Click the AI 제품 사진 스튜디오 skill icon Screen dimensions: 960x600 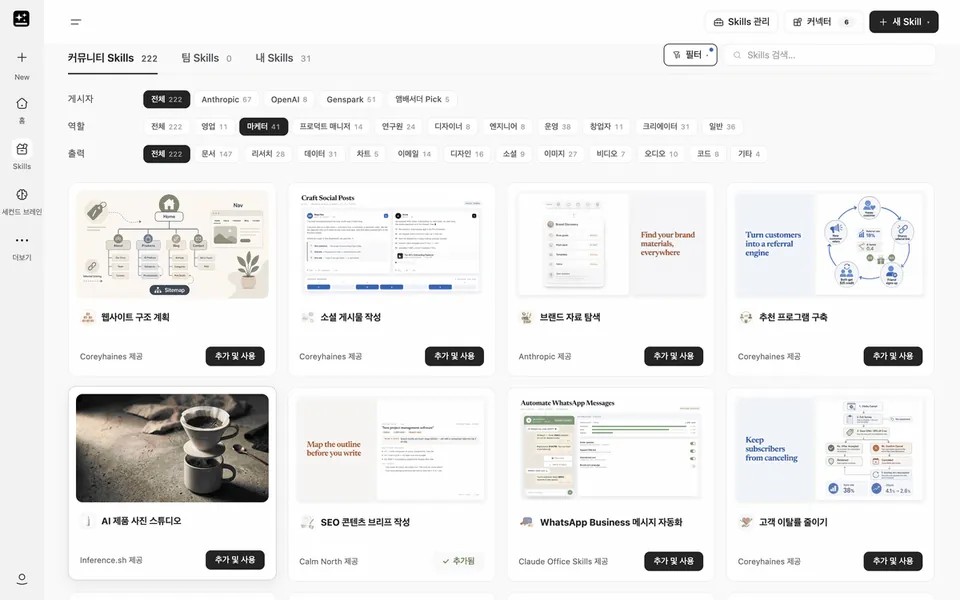(x=88, y=521)
